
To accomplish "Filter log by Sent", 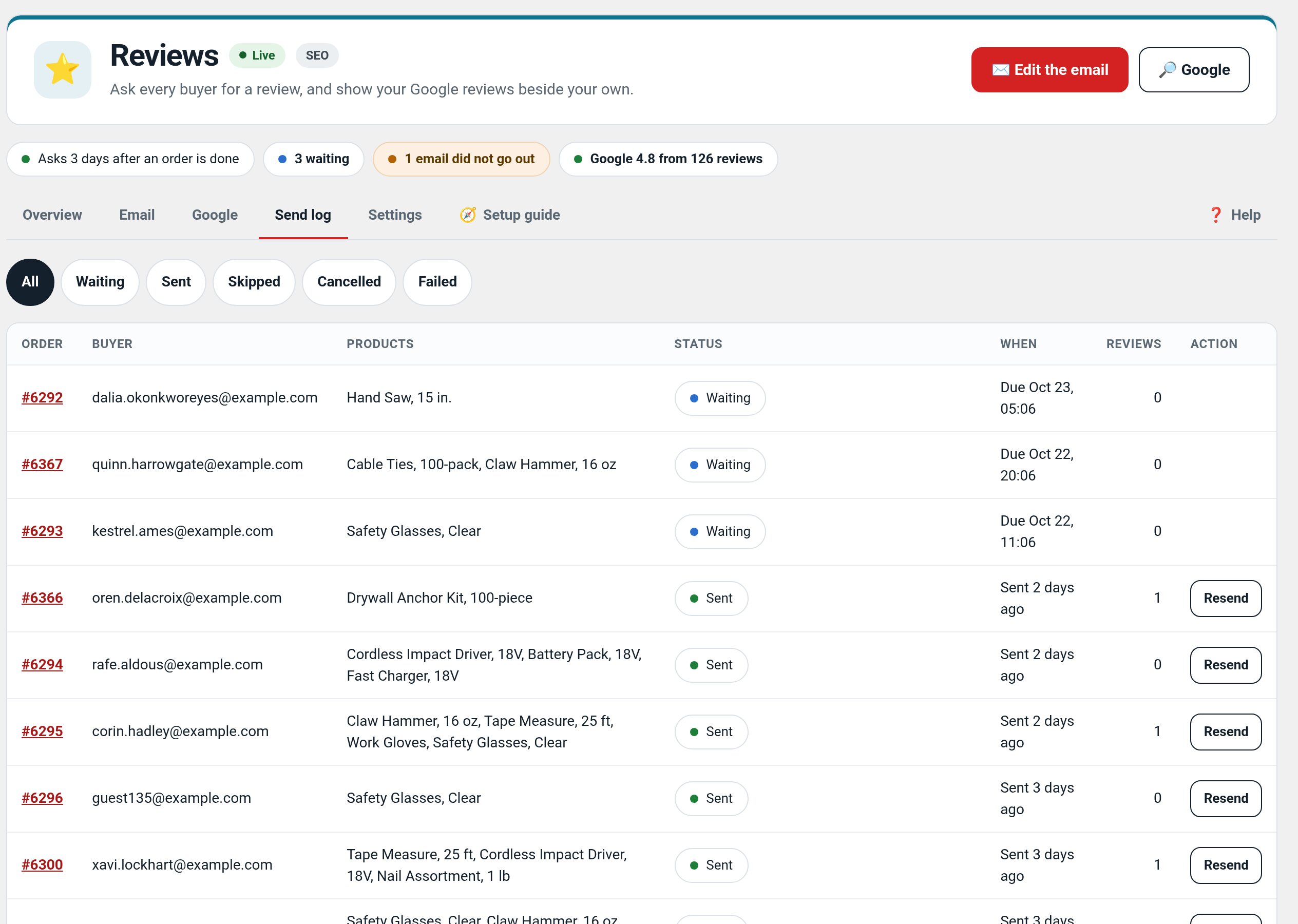I will coord(176,282).
